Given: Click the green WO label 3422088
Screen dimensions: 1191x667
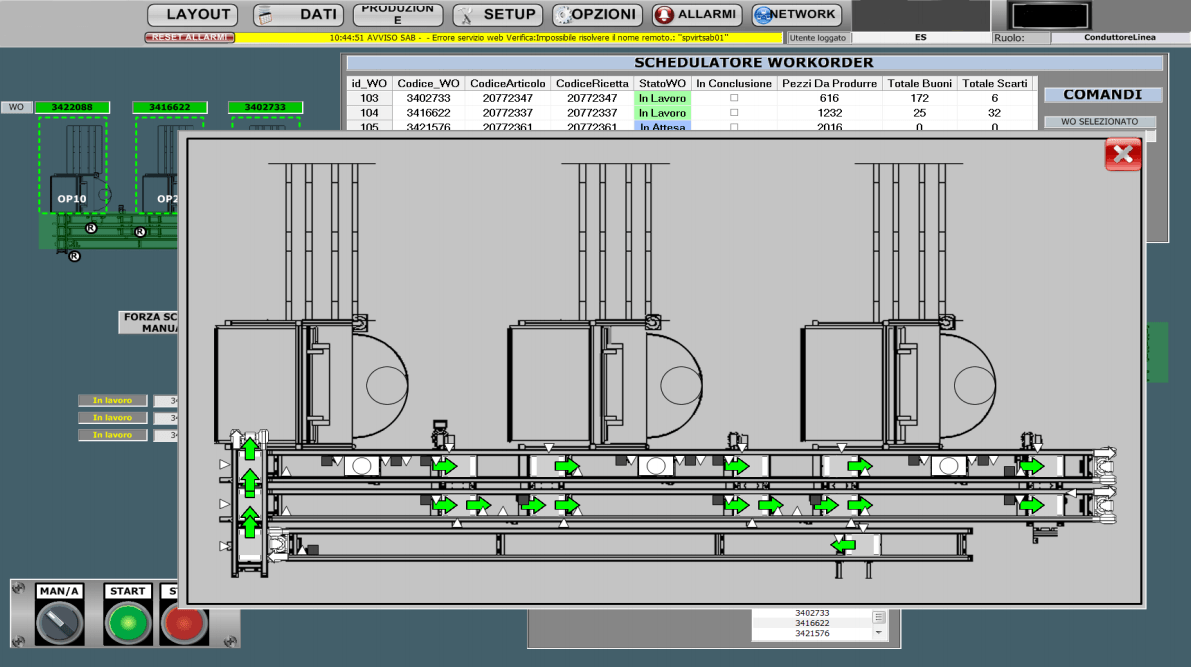Looking at the screenshot, I should click(x=72, y=107).
